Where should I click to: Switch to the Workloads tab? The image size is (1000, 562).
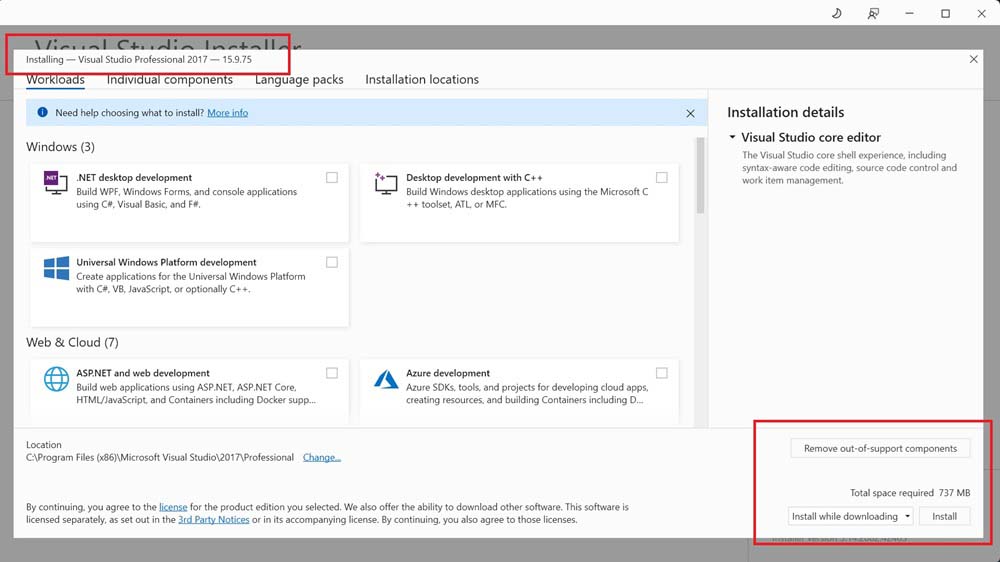coord(55,80)
